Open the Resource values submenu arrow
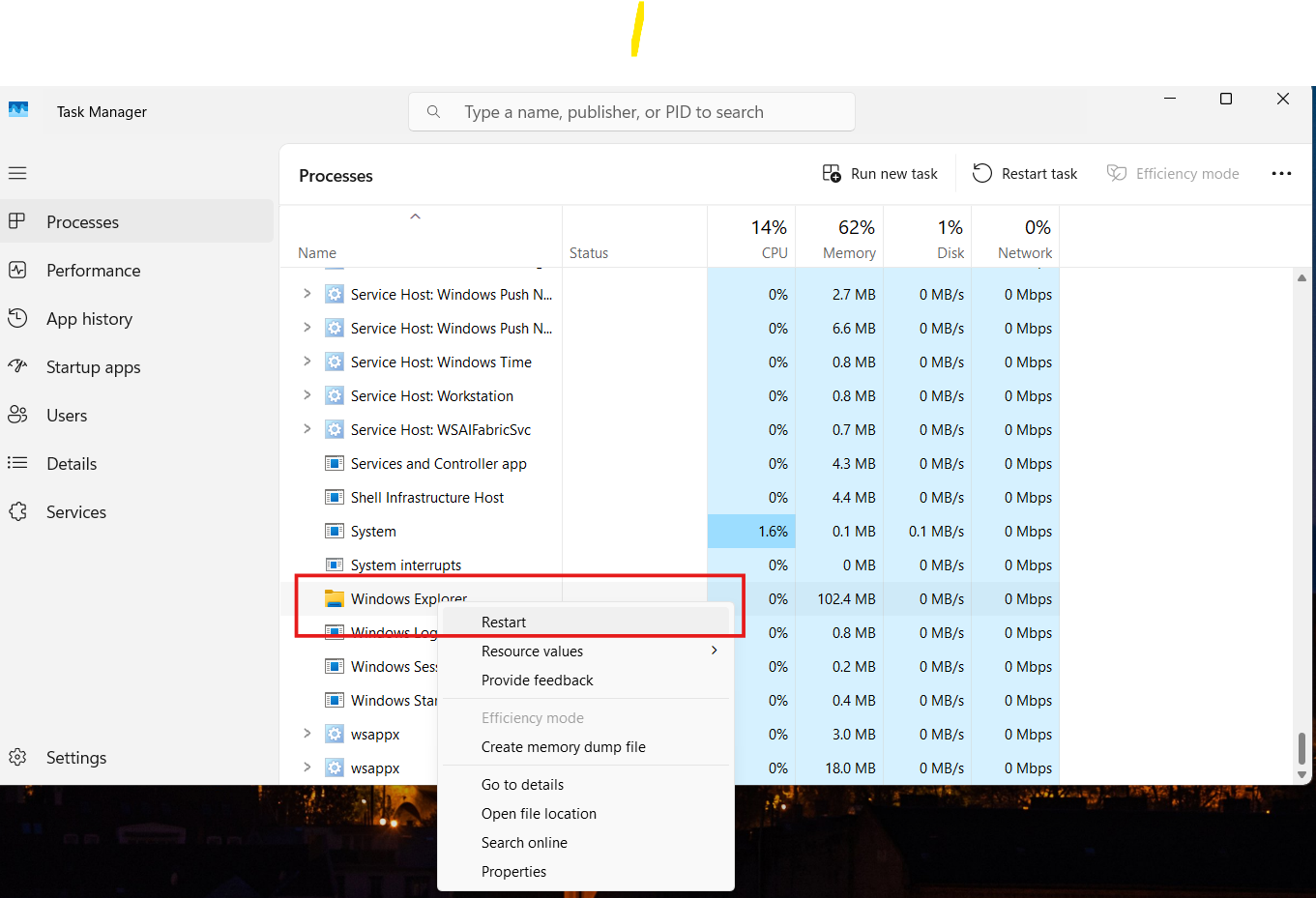The height and width of the screenshot is (898, 1316). tap(715, 651)
